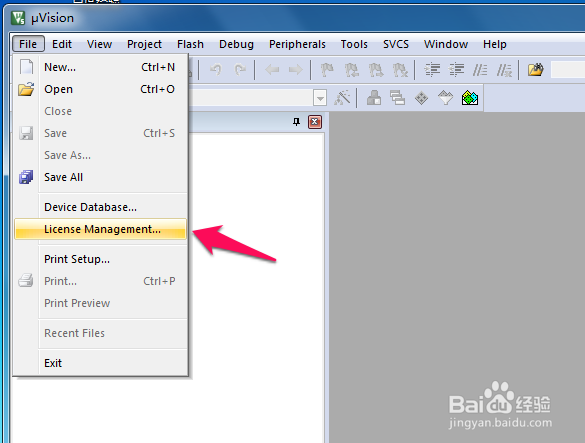This screenshot has height=443, width=585.
Task: Choose Exit from the File menu
Action: [100, 363]
